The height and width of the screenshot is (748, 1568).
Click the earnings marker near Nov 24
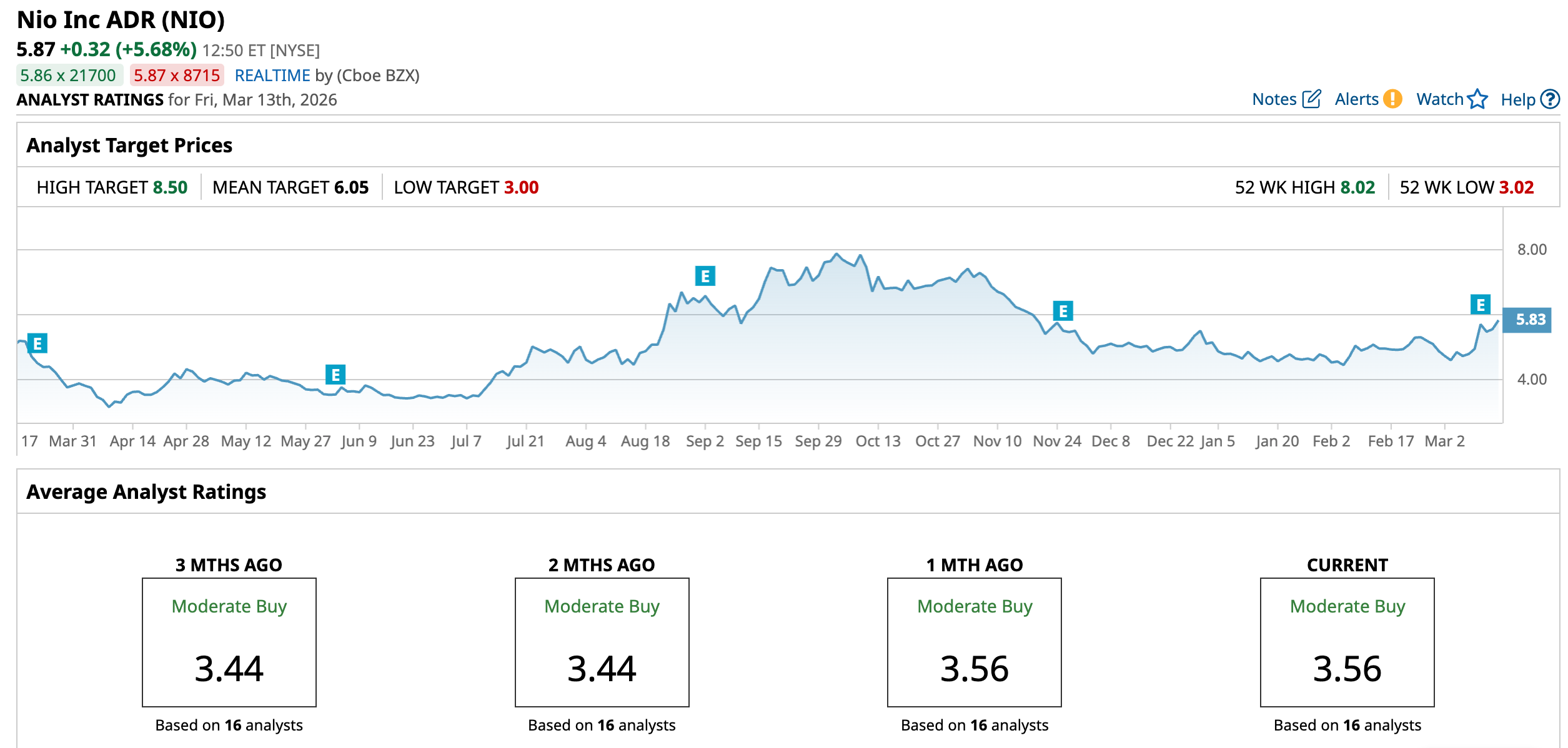[1063, 311]
